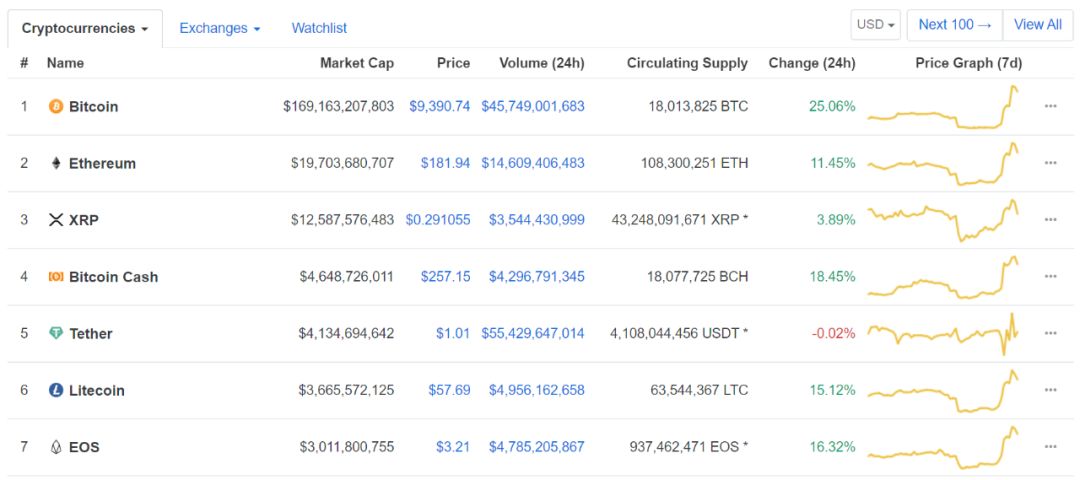Screen dimensions: 1080x480
Task: Expand the Exchanges dropdown
Action: click(220, 28)
